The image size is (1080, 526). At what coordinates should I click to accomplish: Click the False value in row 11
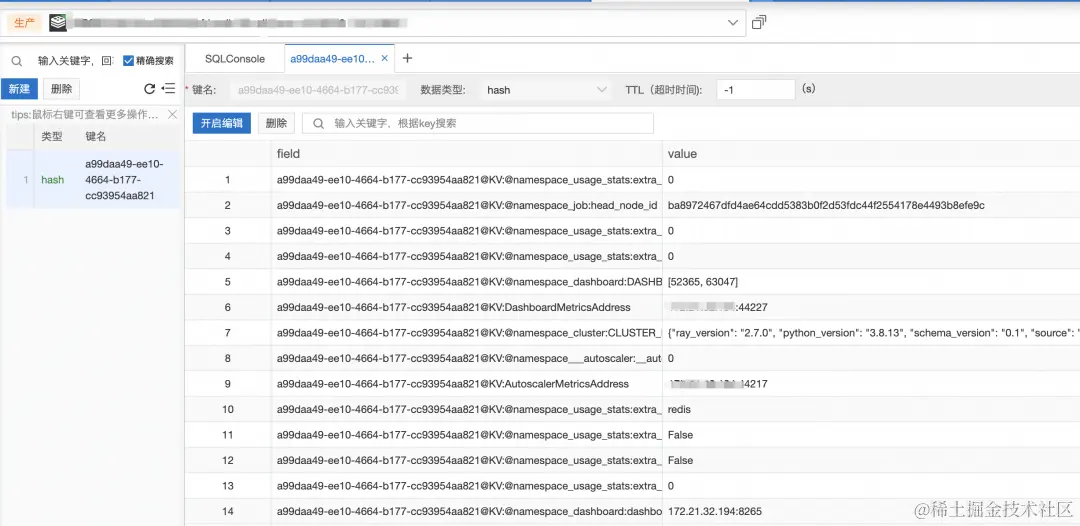pyautogui.click(x=681, y=434)
